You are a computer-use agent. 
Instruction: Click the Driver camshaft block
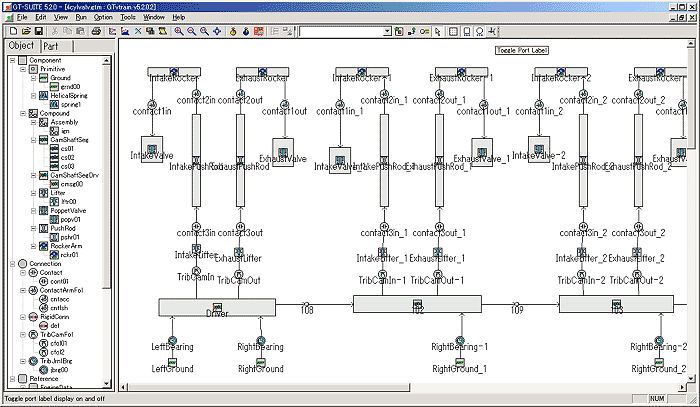coord(217,307)
